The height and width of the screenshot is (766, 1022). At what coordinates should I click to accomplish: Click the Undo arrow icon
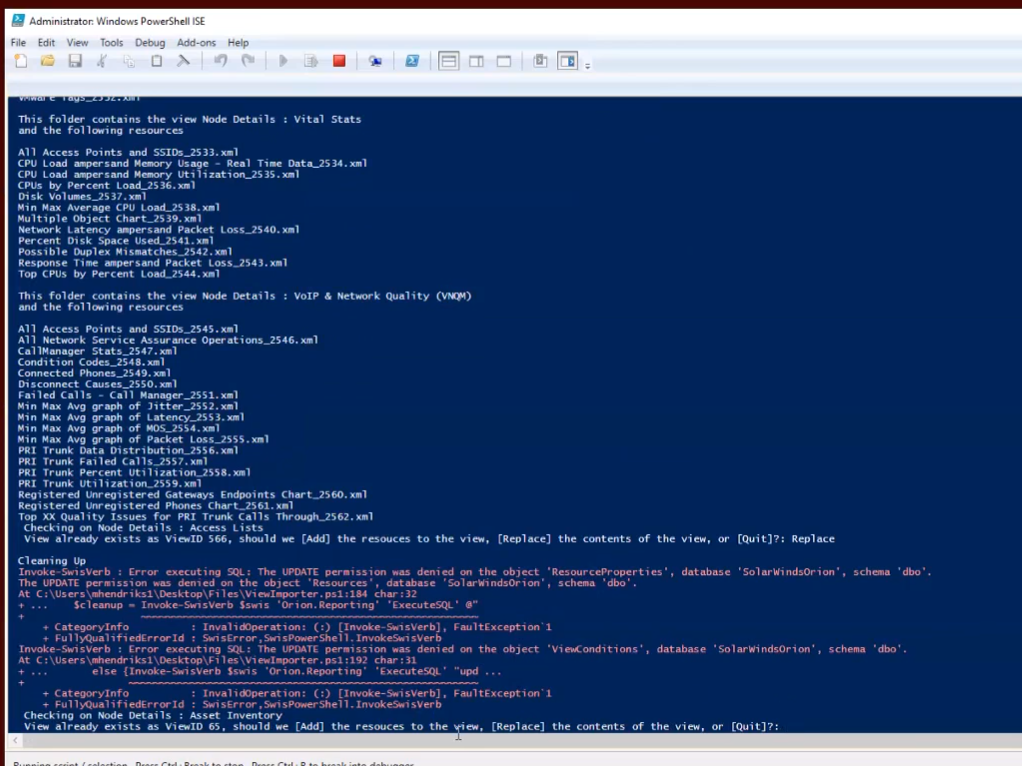coord(221,61)
